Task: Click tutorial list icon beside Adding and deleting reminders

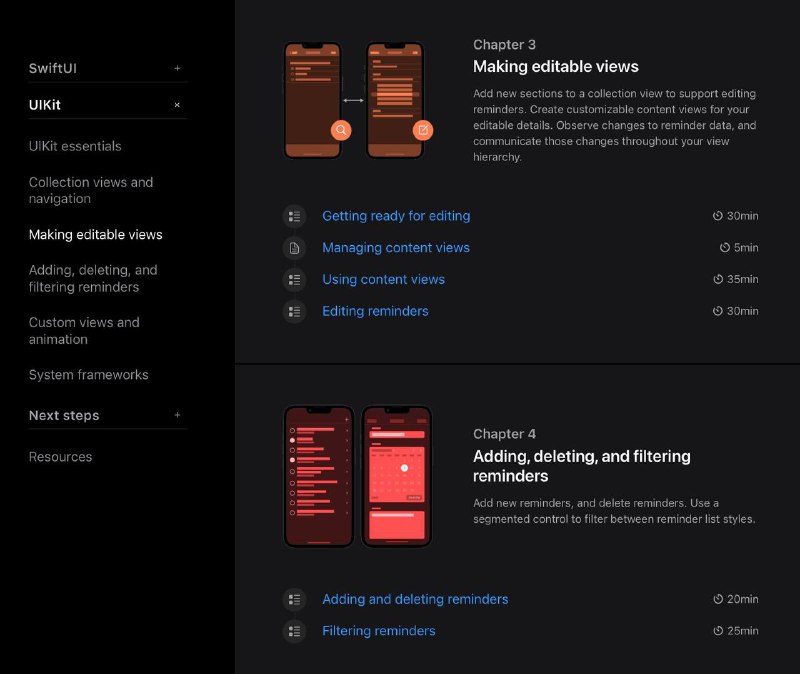Action: click(x=294, y=600)
